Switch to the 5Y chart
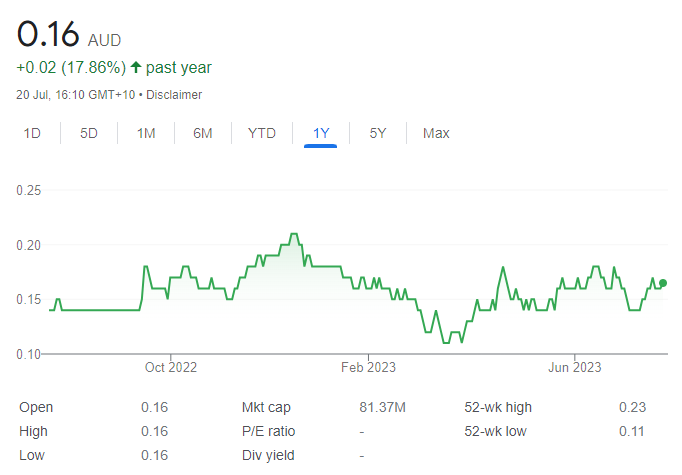This screenshot has height=475, width=682. [x=378, y=133]
